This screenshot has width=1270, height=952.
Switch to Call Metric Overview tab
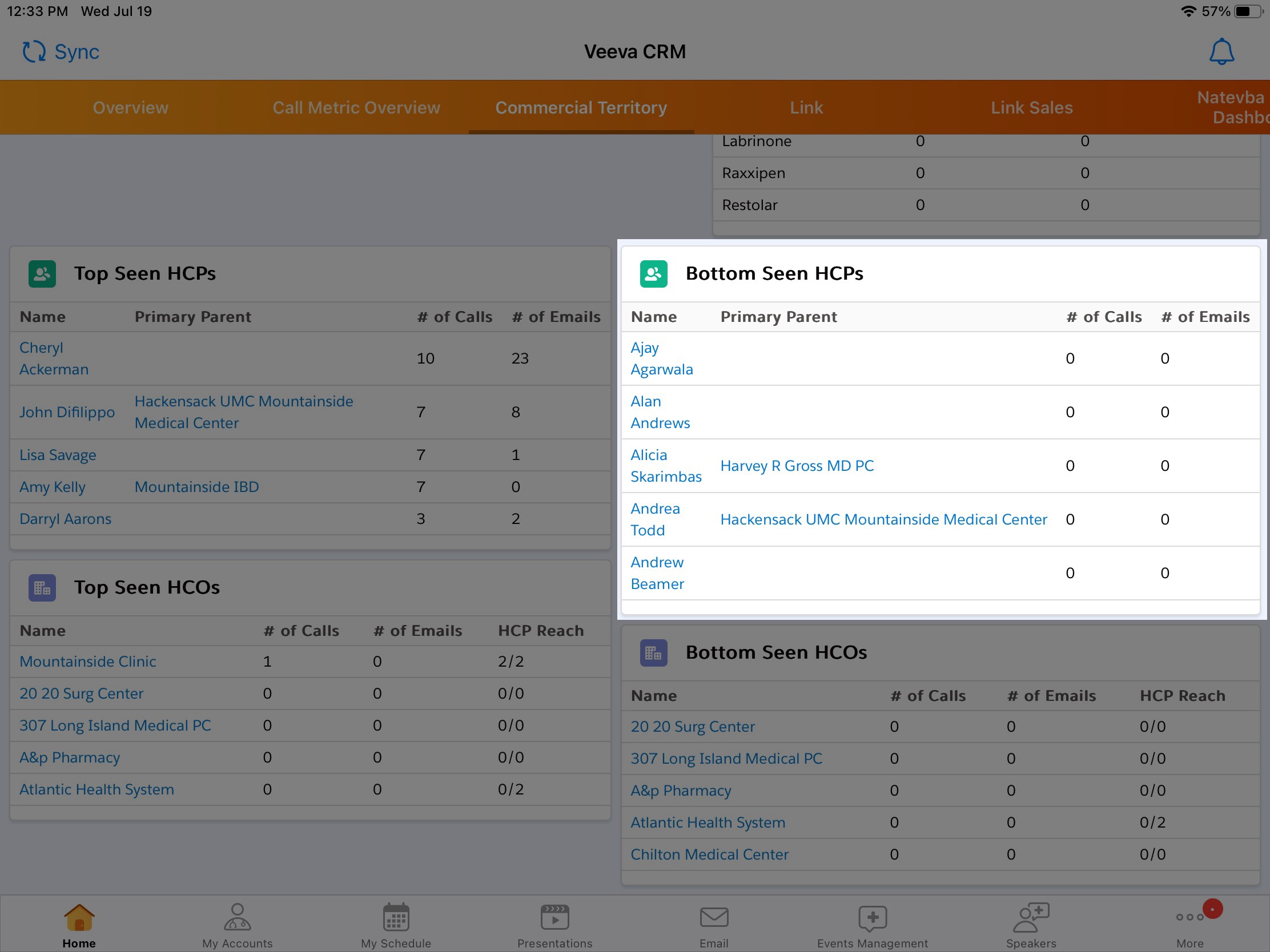(356, 107)
